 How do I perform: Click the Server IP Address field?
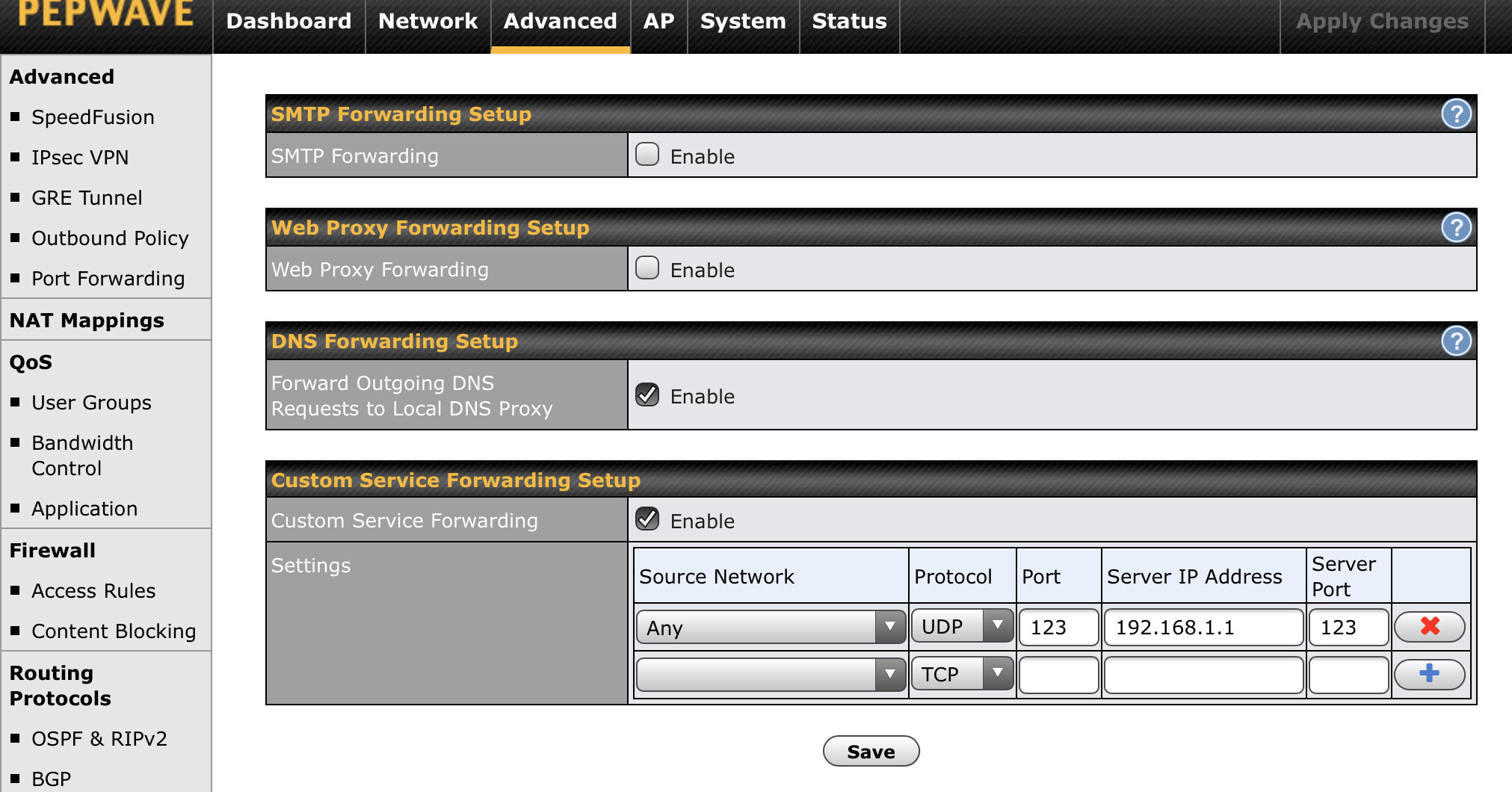(x=1202, y=627)
